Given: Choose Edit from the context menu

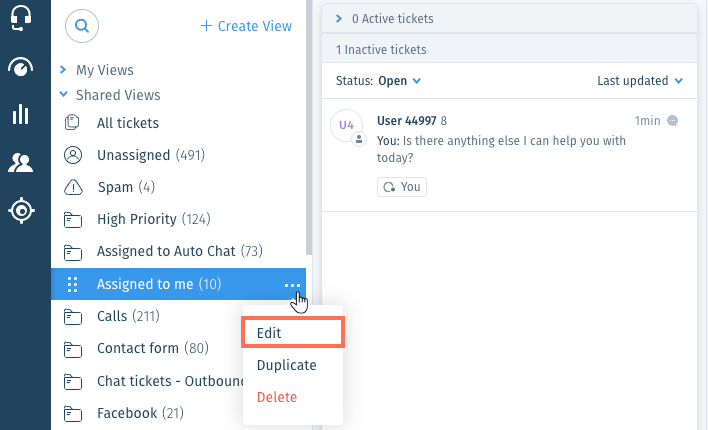Looking at the screenshot, I should (293, 333).
